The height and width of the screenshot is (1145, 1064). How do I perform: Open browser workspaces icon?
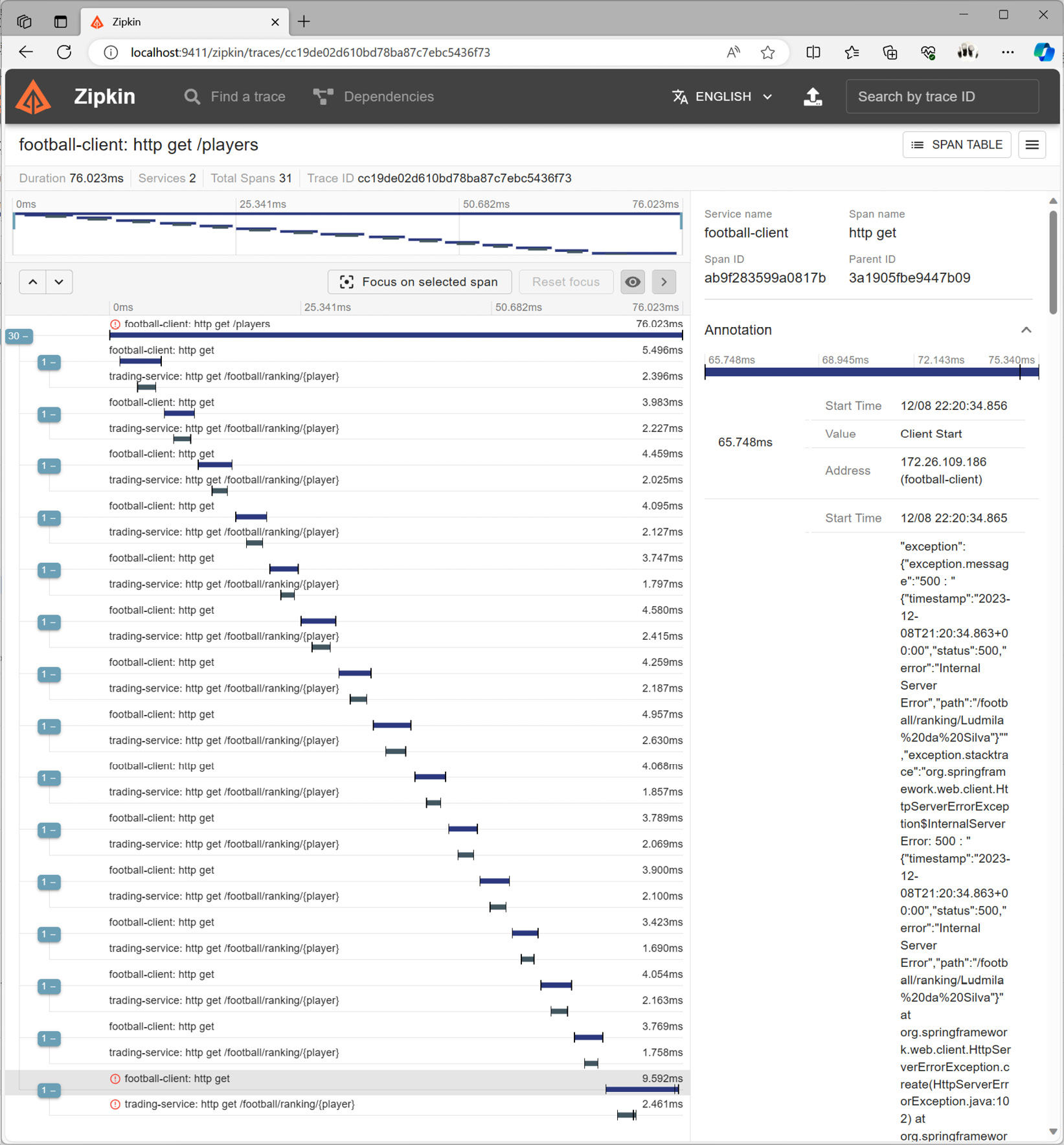pyautogui.click(x=24, y=21)
